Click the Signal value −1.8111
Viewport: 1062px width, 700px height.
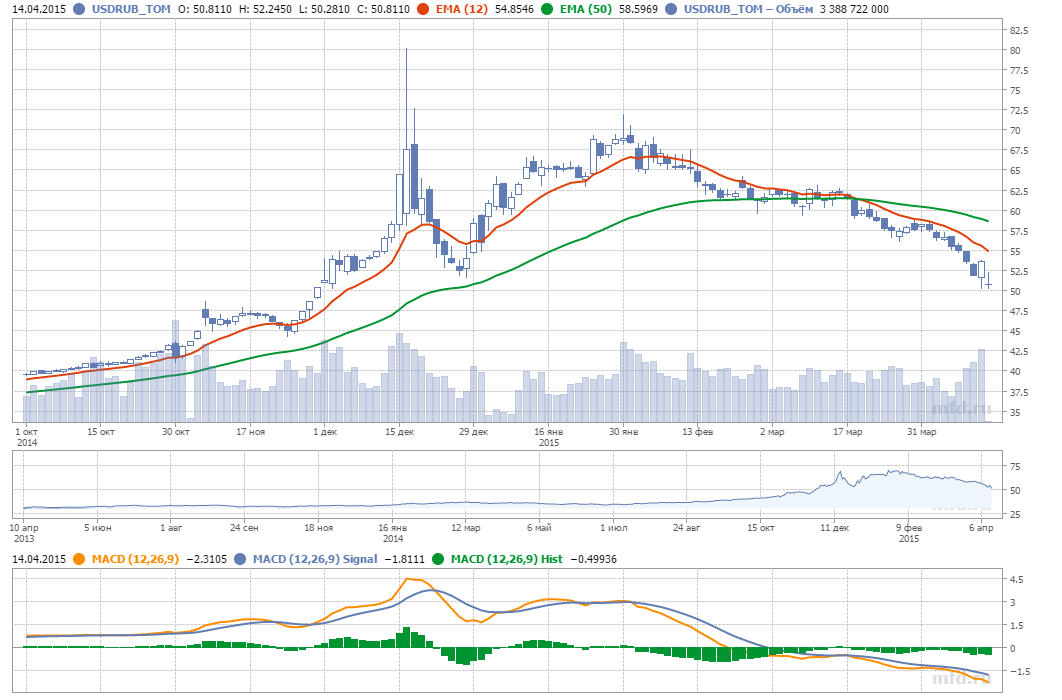(404, 559)
